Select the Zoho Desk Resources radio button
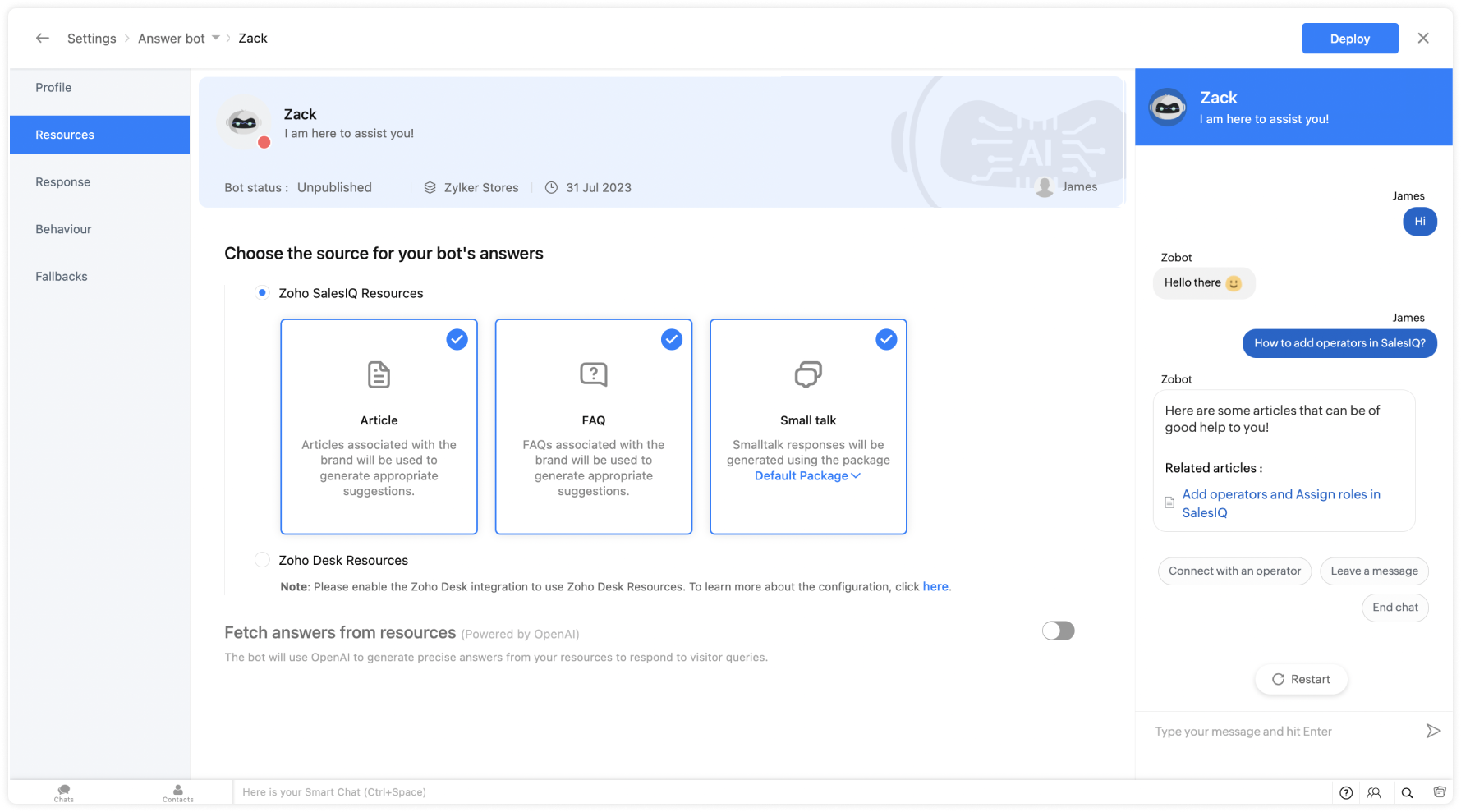 (262, 560)
